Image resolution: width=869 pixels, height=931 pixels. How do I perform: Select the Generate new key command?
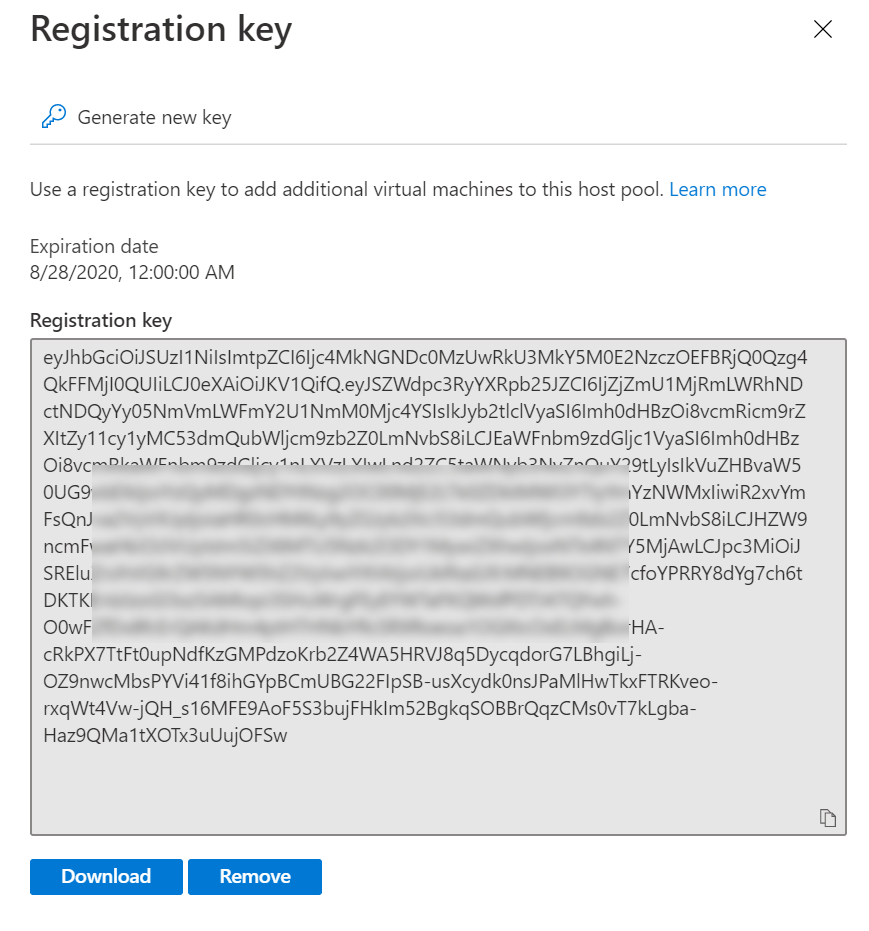tap(137, 117)
